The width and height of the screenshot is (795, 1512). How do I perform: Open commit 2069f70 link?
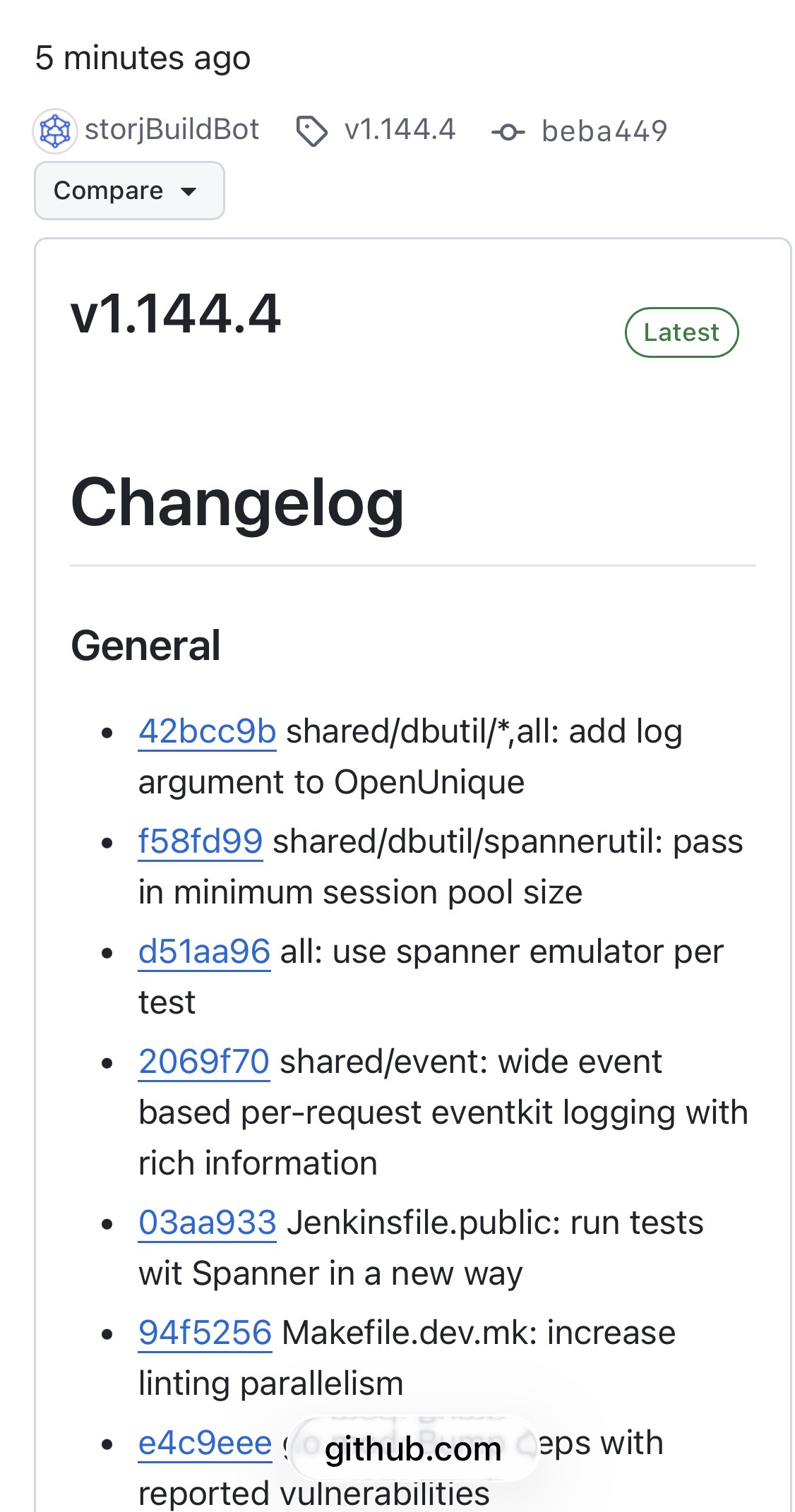coord(204,1062)
